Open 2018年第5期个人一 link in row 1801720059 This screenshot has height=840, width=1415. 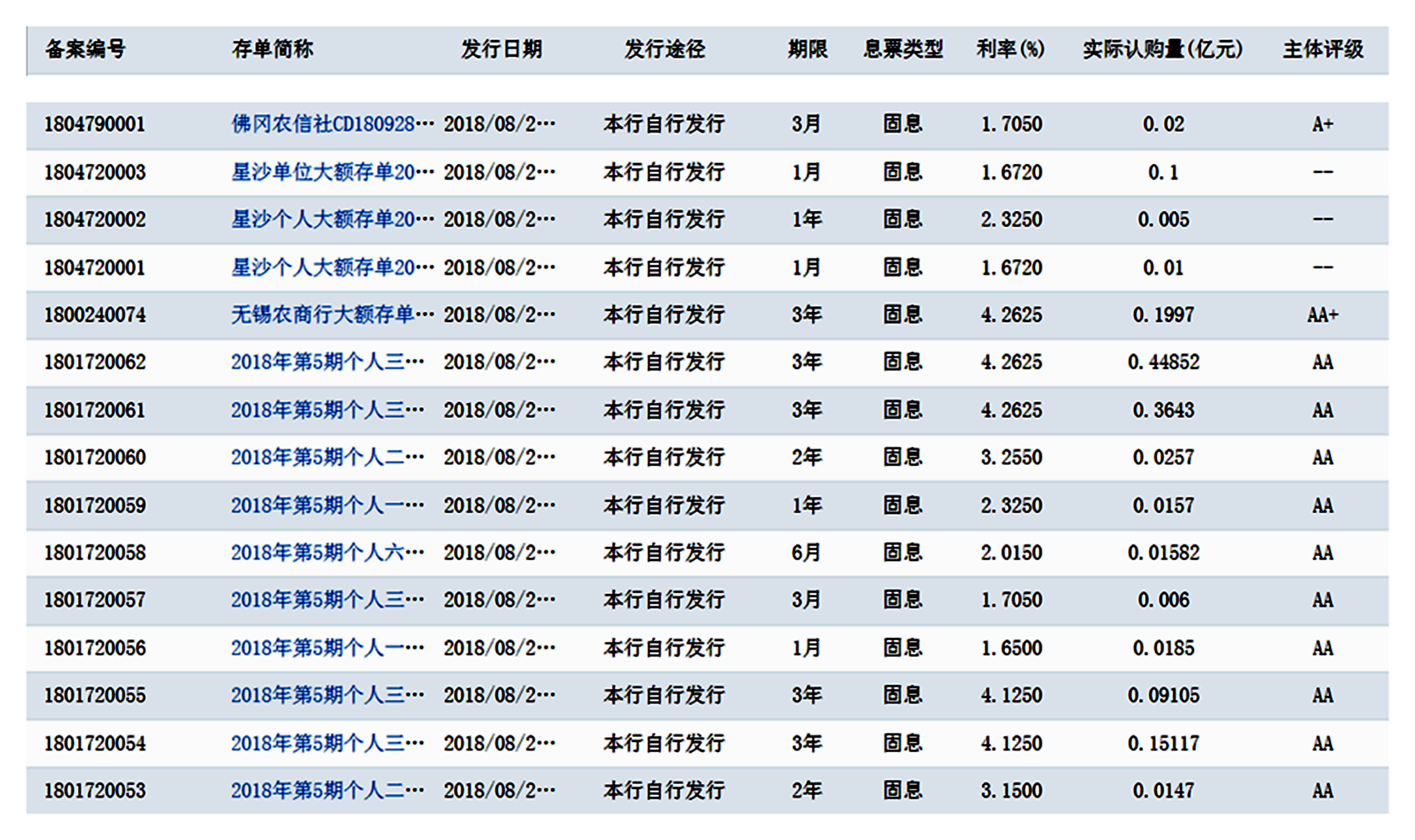pyautogui.click(x=327, y=506)
